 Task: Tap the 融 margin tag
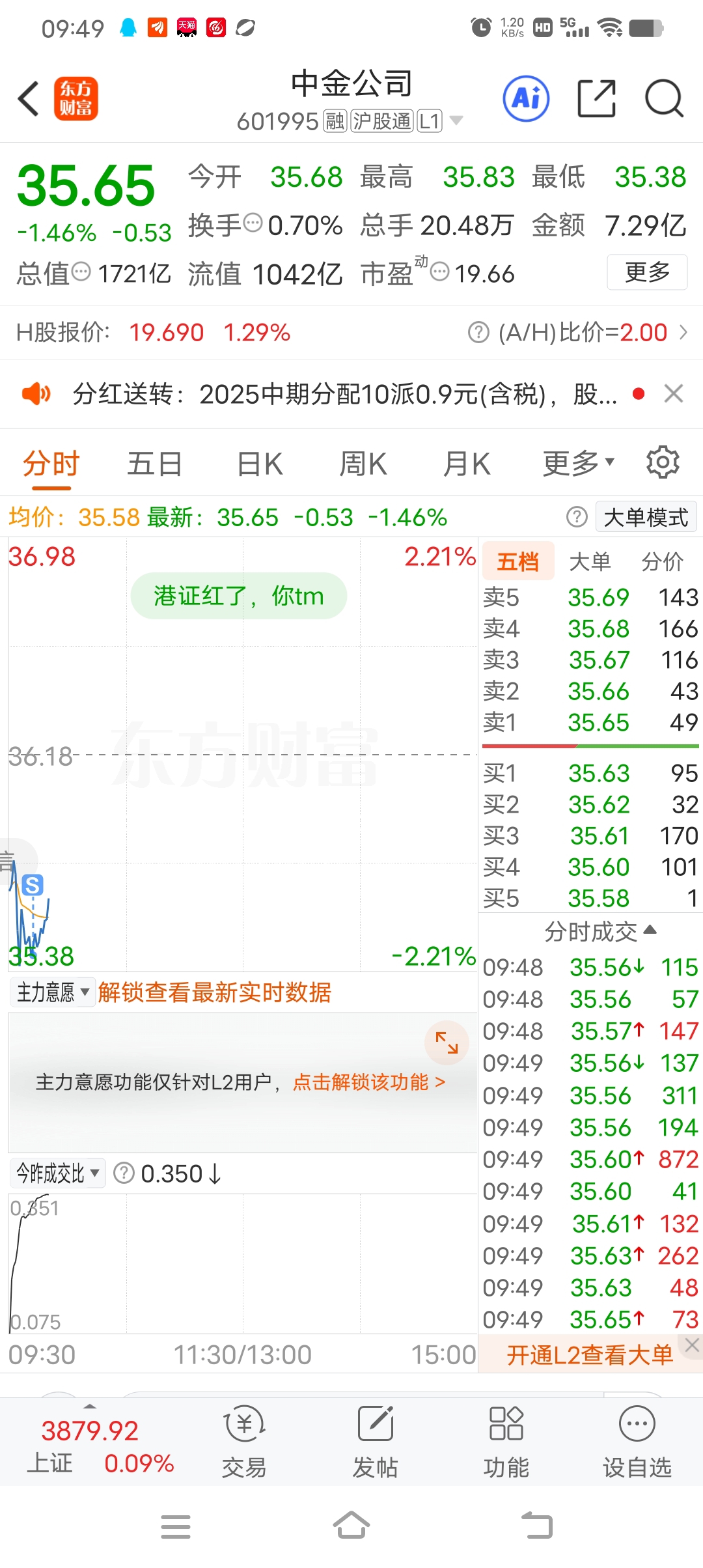click(335, 121)
